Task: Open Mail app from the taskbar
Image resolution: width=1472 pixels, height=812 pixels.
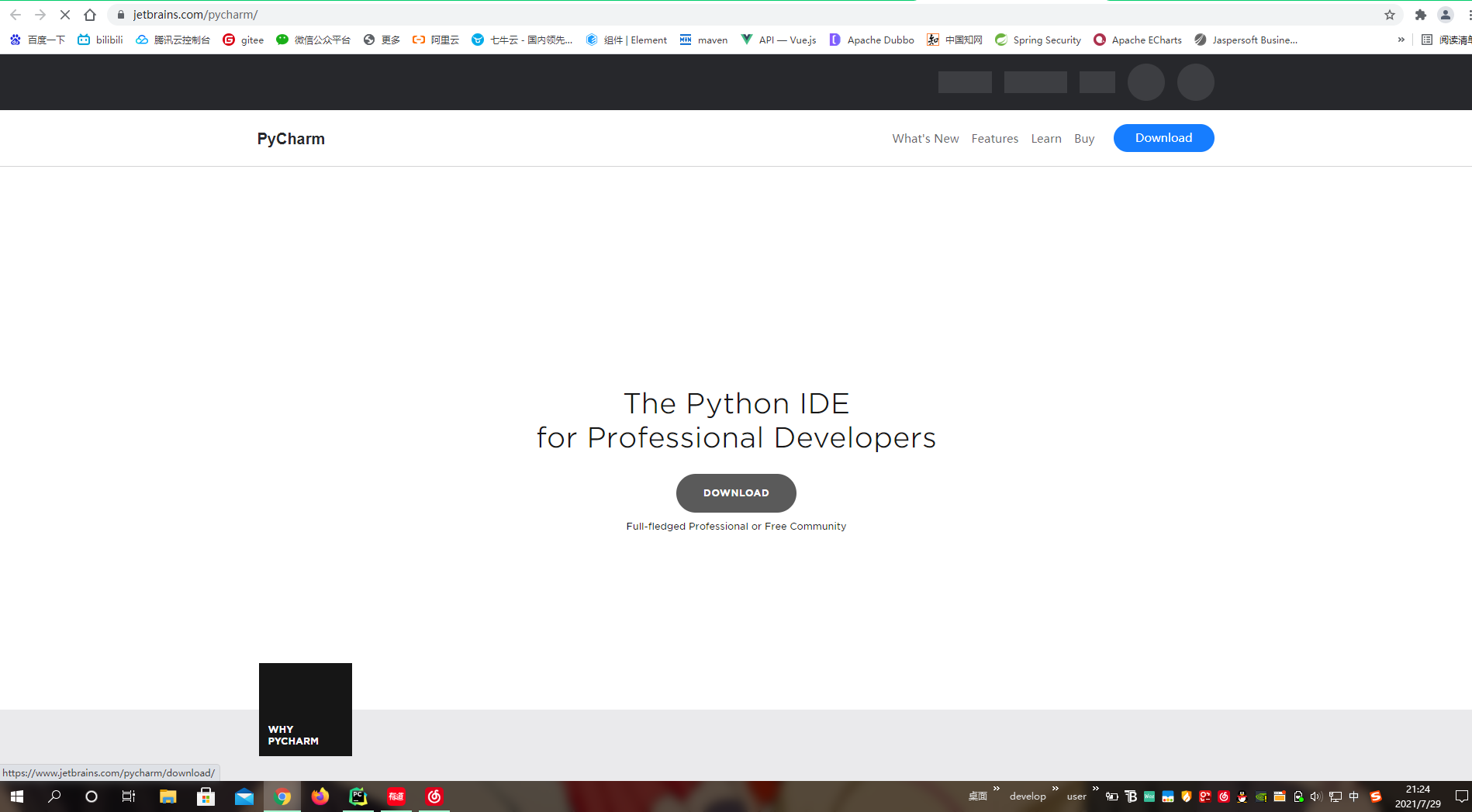Action: [244, 796]
